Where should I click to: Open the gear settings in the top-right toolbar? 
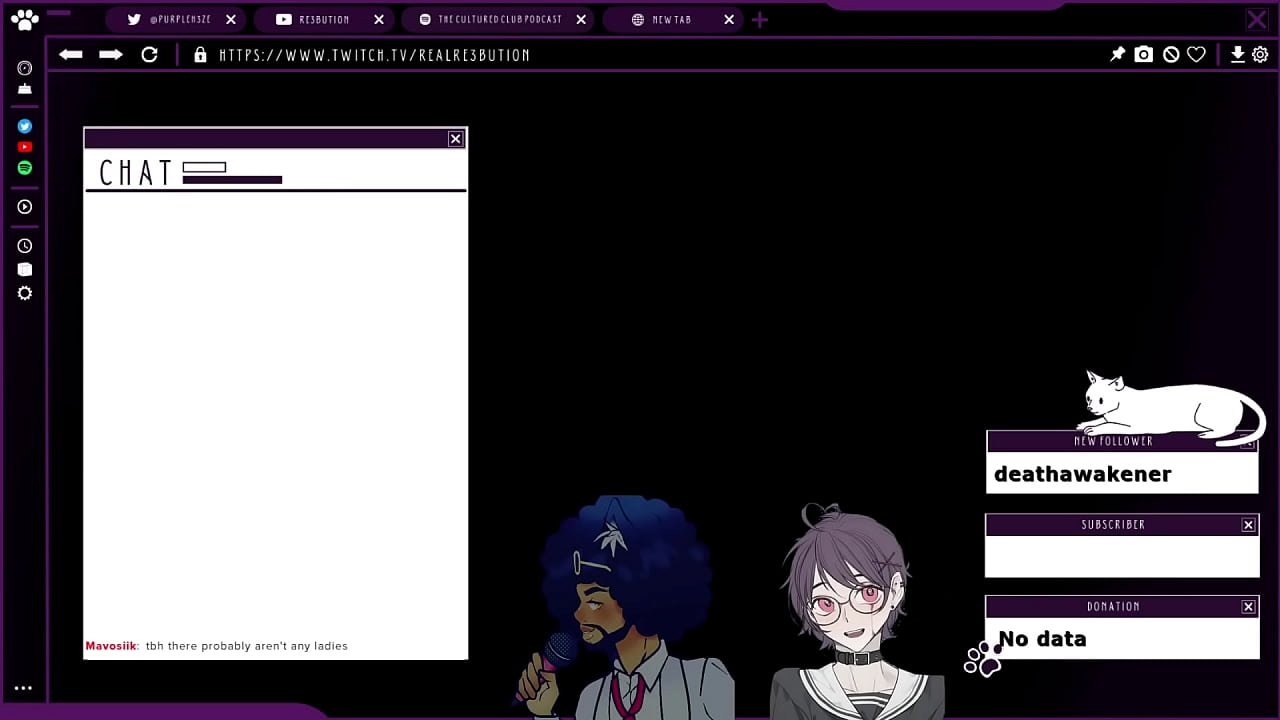[x=1260, y=55]
